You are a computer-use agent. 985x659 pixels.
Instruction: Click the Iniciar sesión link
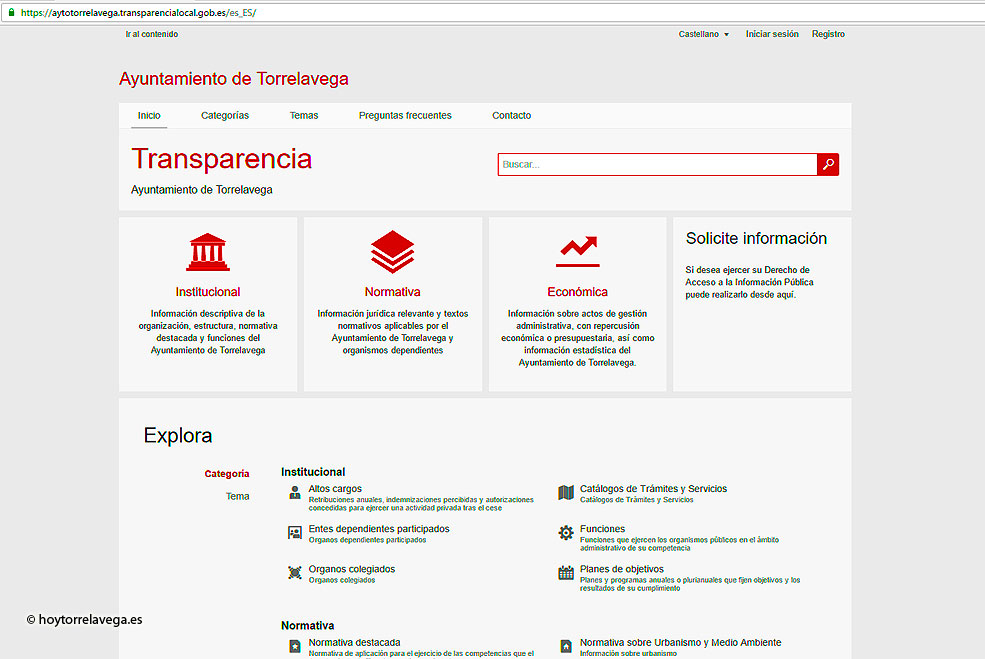[x=772, y=34]
